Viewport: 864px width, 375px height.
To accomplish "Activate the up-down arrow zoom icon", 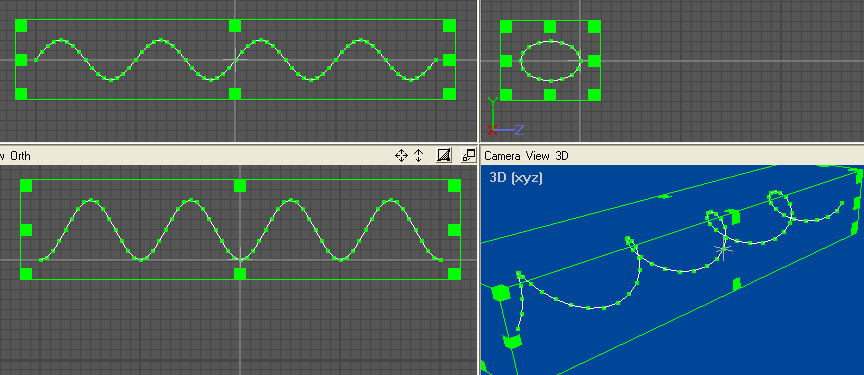I will tap(418, 156).
